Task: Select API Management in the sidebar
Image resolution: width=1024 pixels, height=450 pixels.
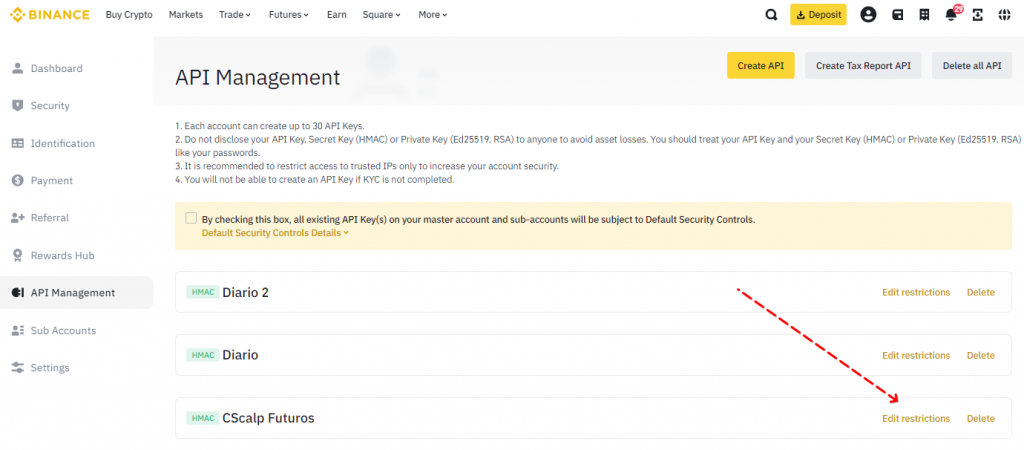Action: coord(76,293)
